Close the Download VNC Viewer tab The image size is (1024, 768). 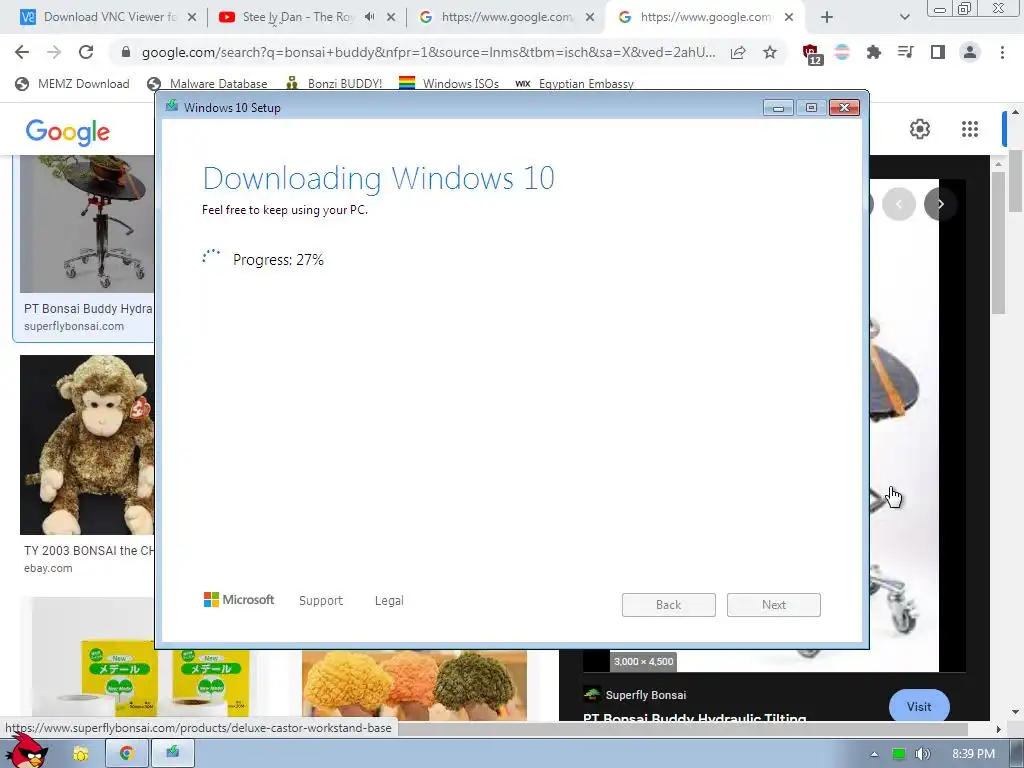[x=192, y=18]
